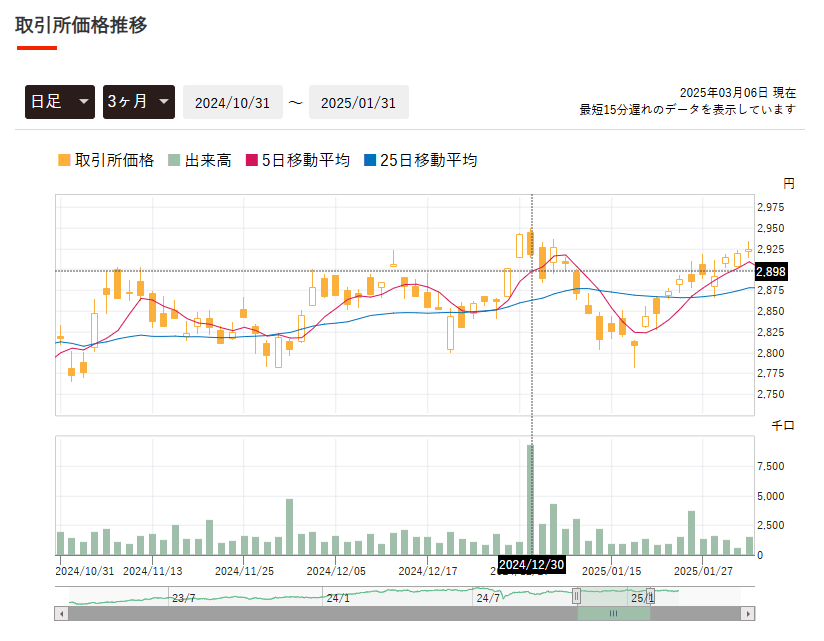
Task: Click the 2024/12/30 highlighted date label
Action: [x=530, y=564]
